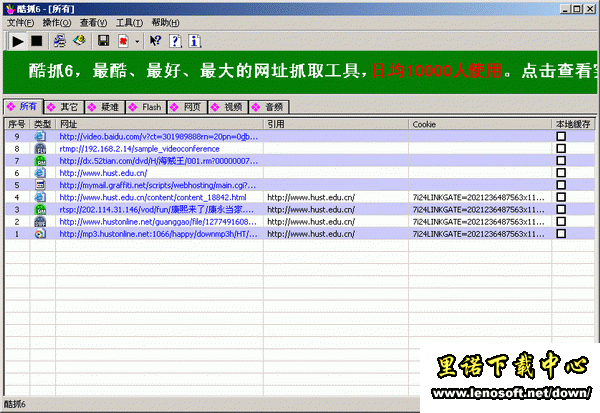Click the web page type icon in row 4
Screen dimensions: 600x413
[x=40, y=197]
